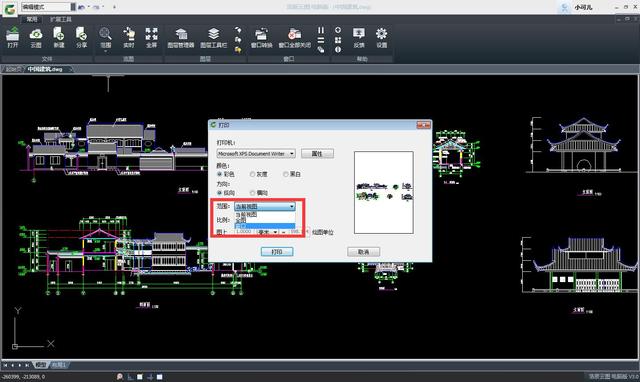The height and width of the screenshot is (382, 640).
Task: Click the 小可儿 user name
Action: tap(583, 7)
